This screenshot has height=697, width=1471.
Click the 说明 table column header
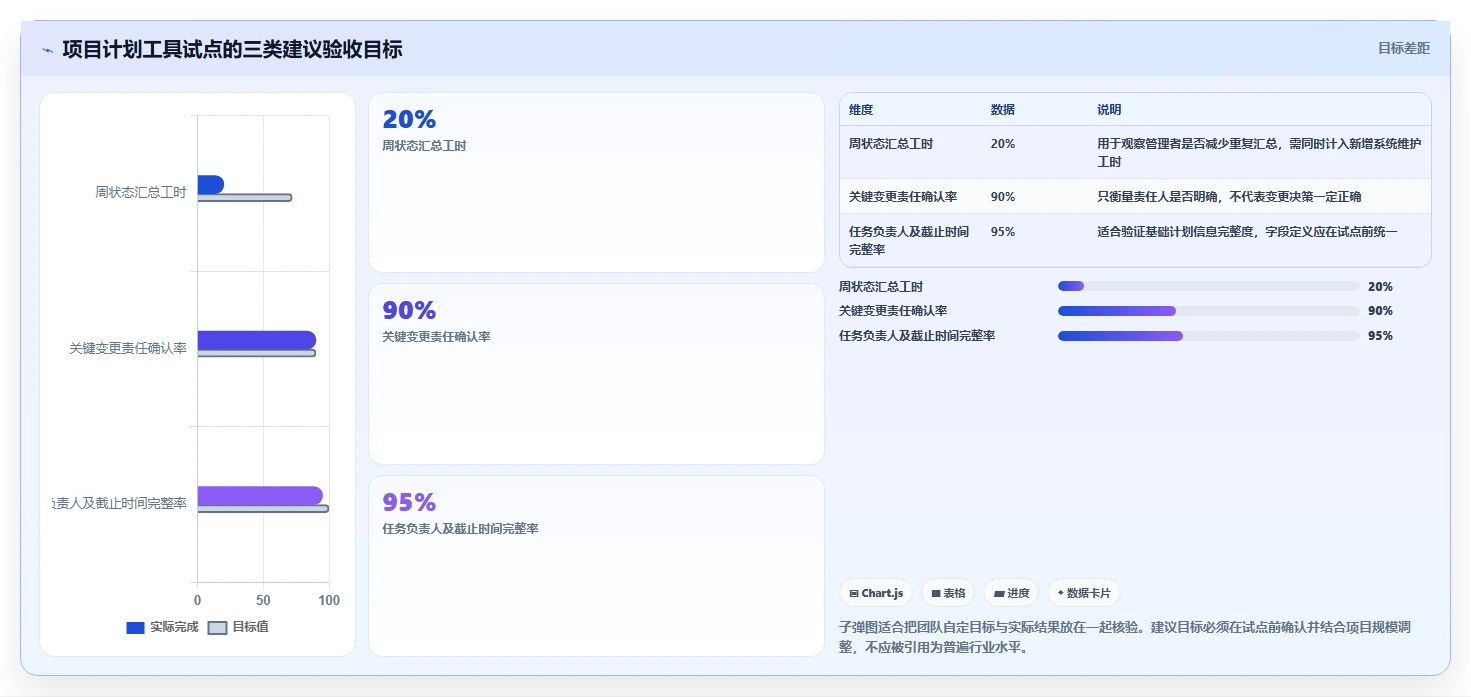1110,110
